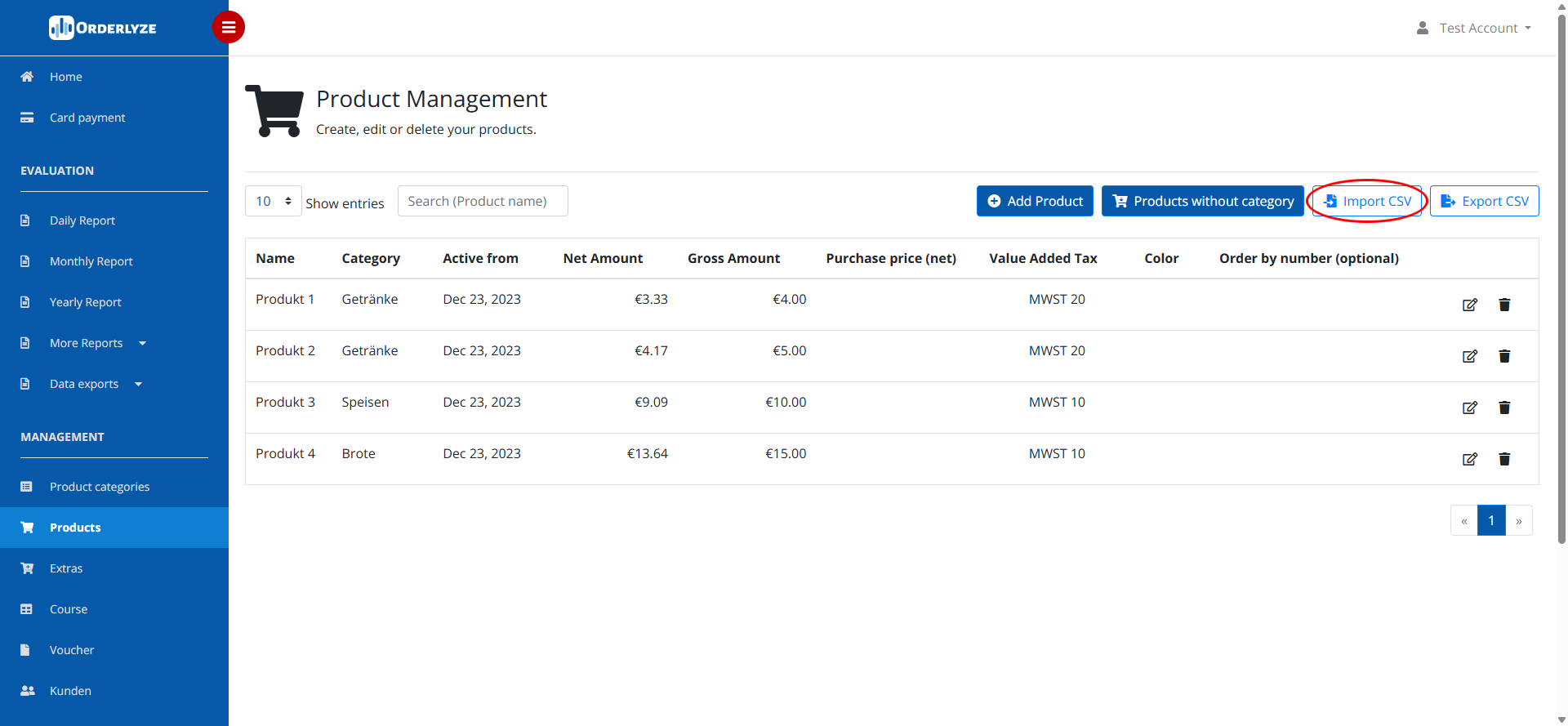Delete Produkt 4 with trash icon
The image size is (1568, 726).
click(x=1504, y=459)
